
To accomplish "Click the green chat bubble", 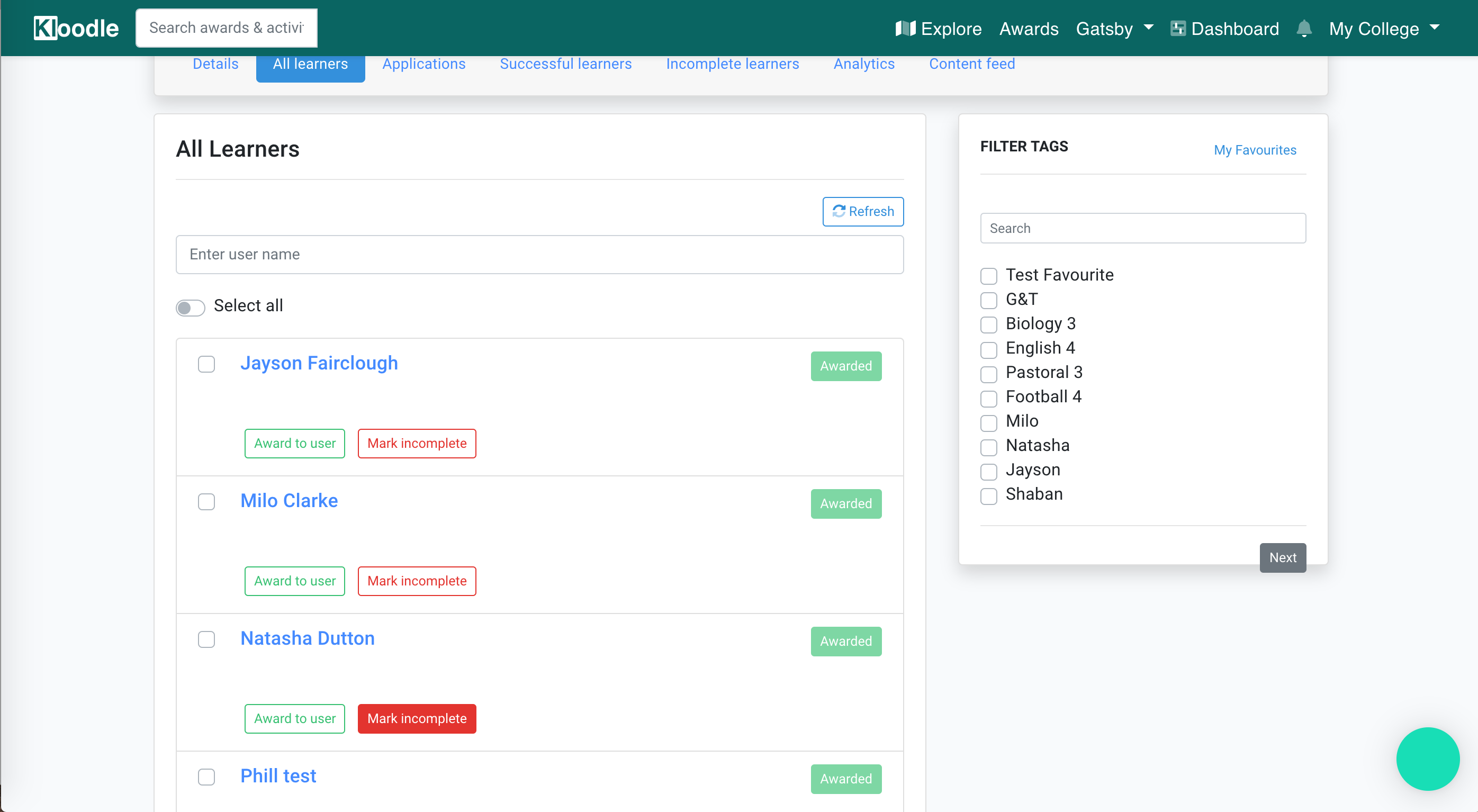I will [x=1428, y=759].
